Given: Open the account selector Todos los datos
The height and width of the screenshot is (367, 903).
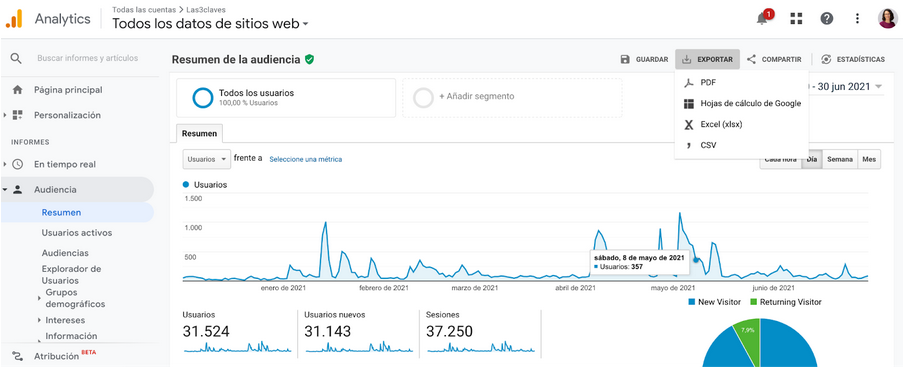Looking at the screenshot, I should 210,24.
